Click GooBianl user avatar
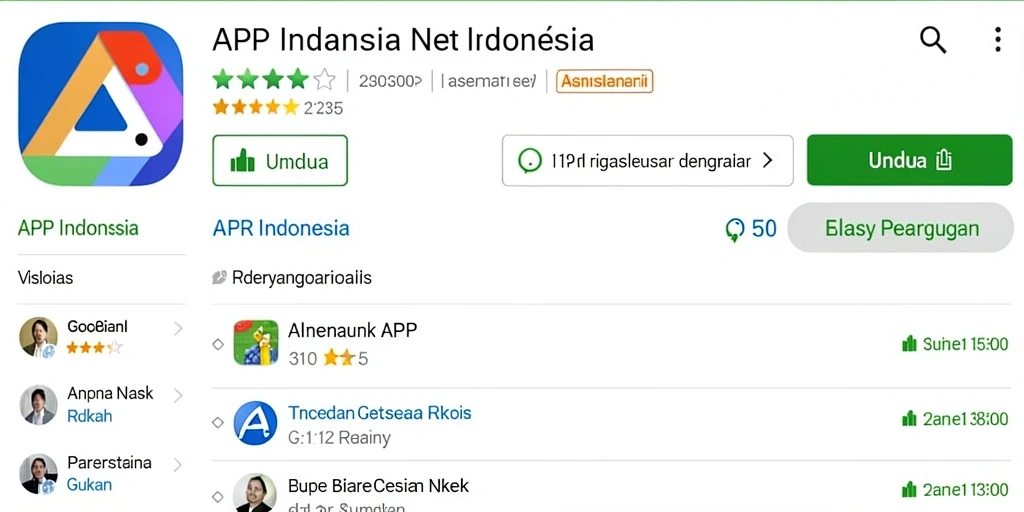 click(38, 337)
